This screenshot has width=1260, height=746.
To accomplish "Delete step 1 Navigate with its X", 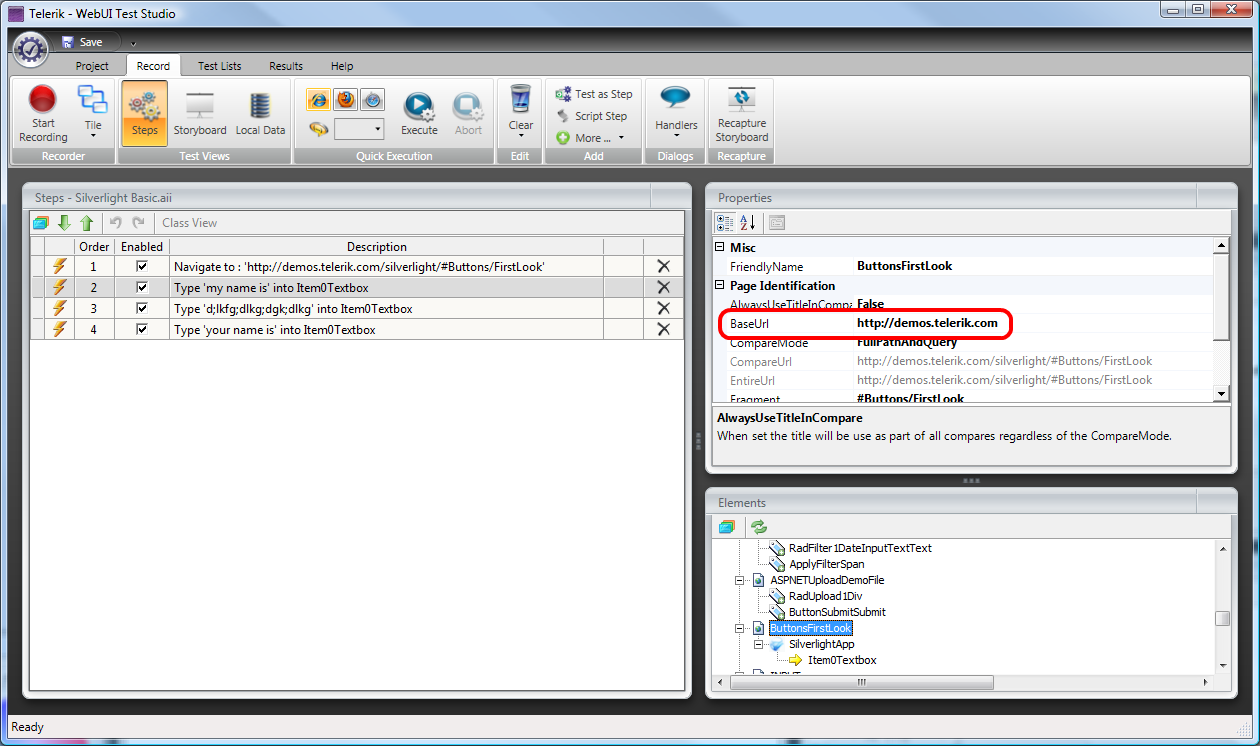I will (663, 266).
